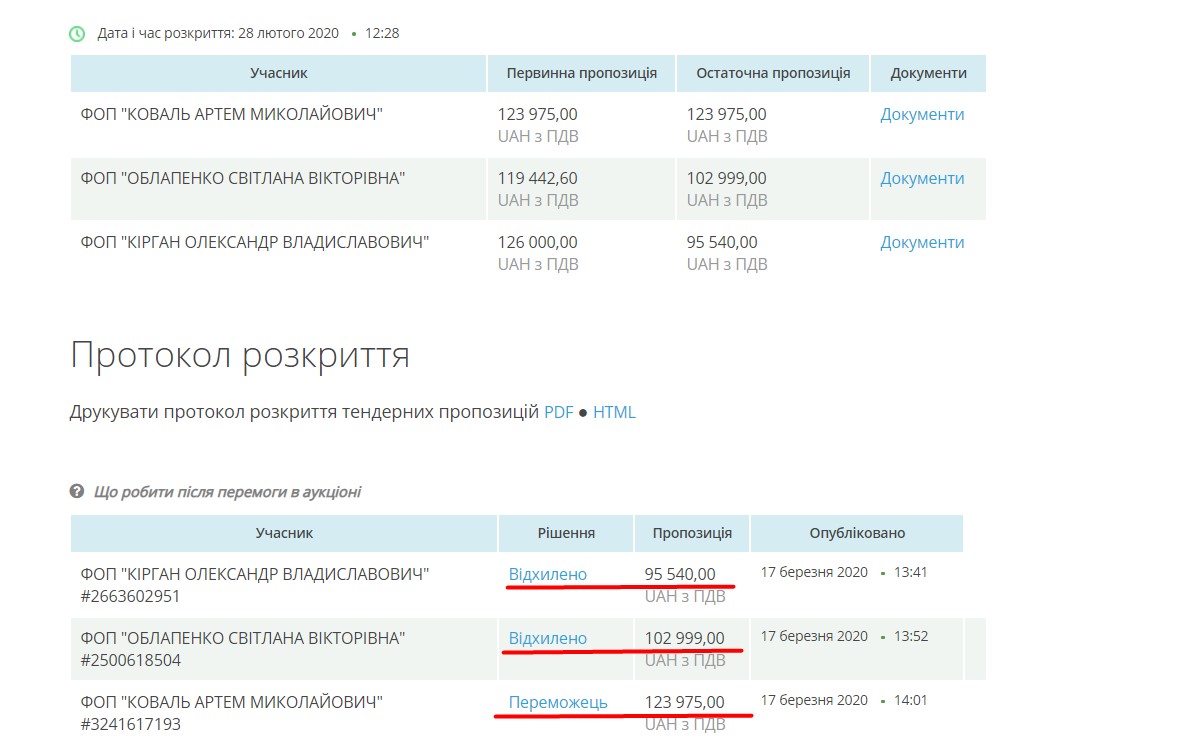Select the Протокол розкриття section heading

coord(240,355)
